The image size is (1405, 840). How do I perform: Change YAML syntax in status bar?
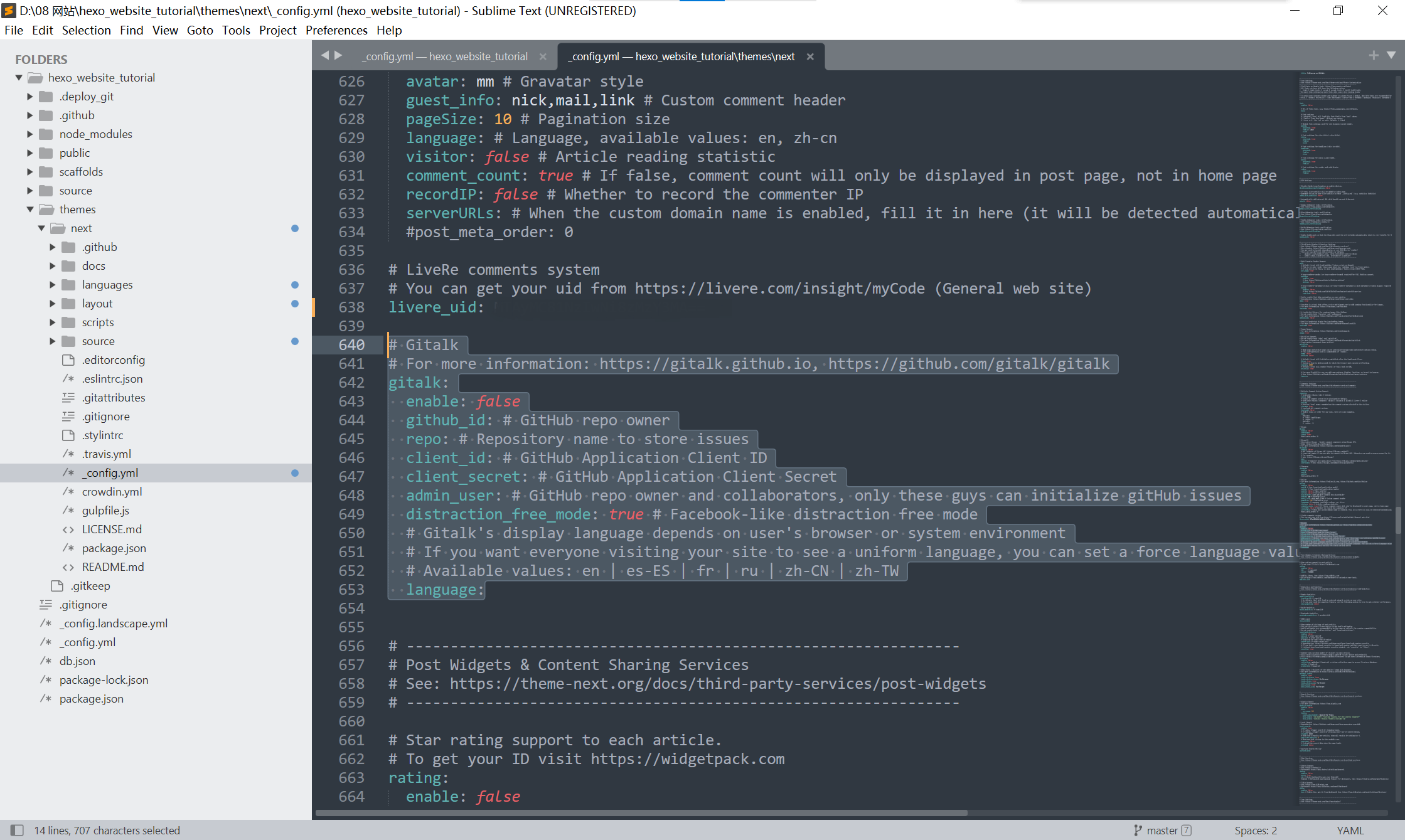tap(1350, 830)
